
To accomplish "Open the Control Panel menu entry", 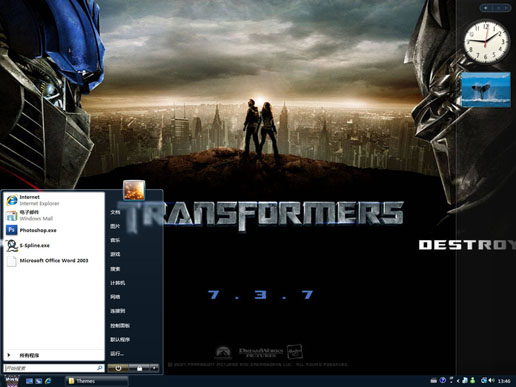I will coord(120,325).
